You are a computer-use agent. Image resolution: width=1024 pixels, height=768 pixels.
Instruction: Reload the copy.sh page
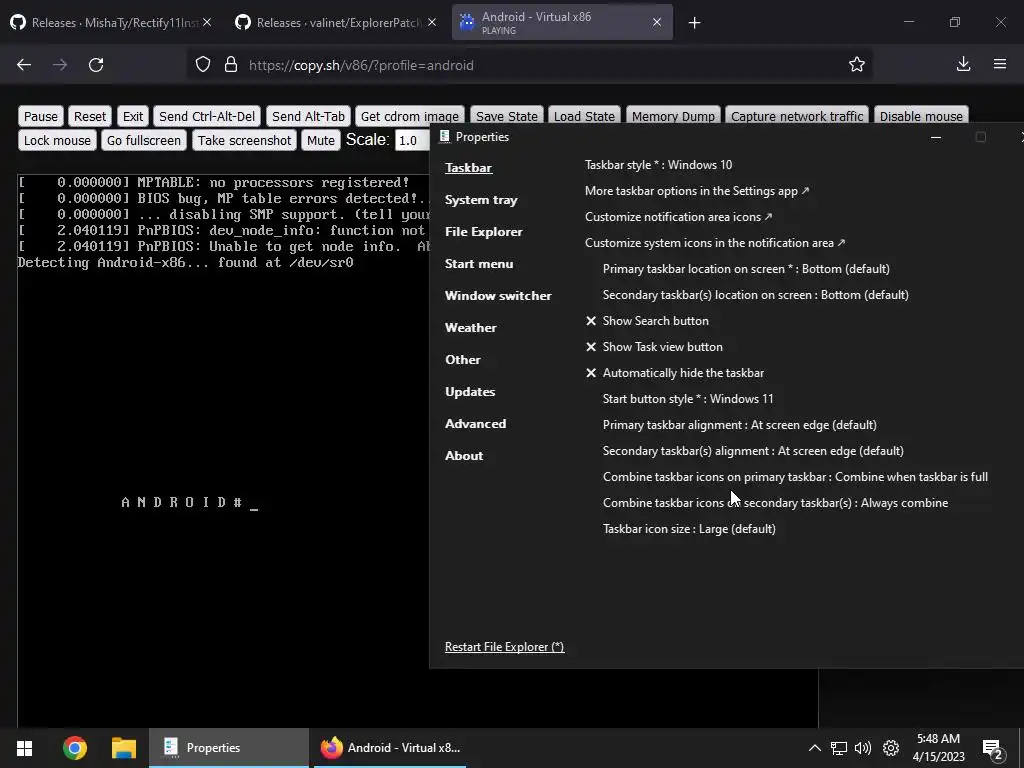point(96,65)
